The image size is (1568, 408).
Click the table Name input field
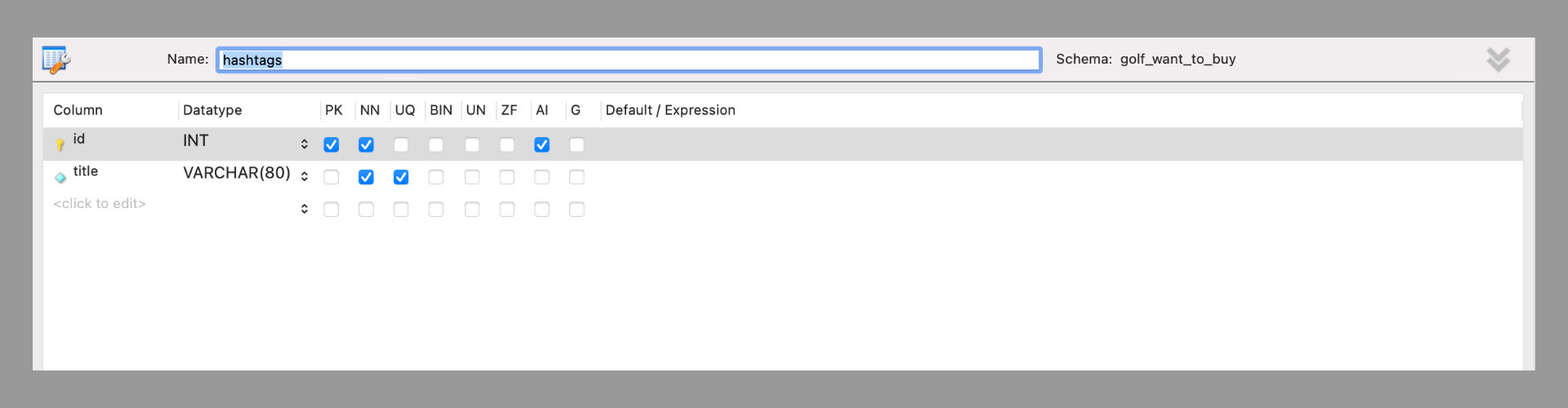629,60
